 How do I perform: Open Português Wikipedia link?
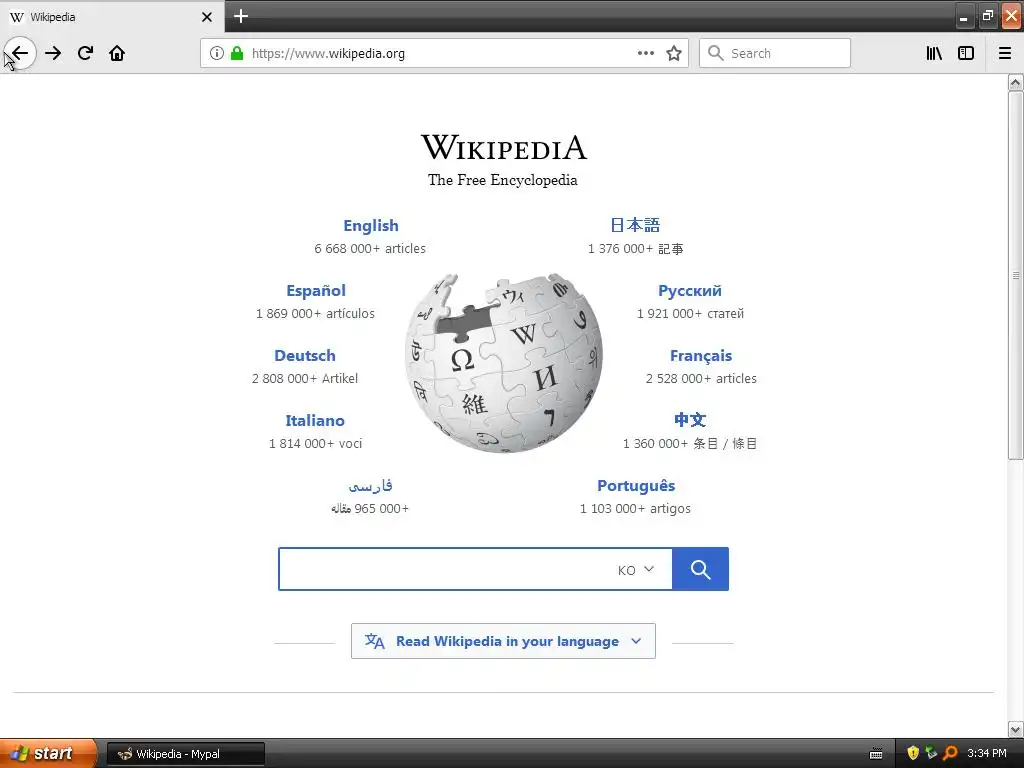pos(636,485)
